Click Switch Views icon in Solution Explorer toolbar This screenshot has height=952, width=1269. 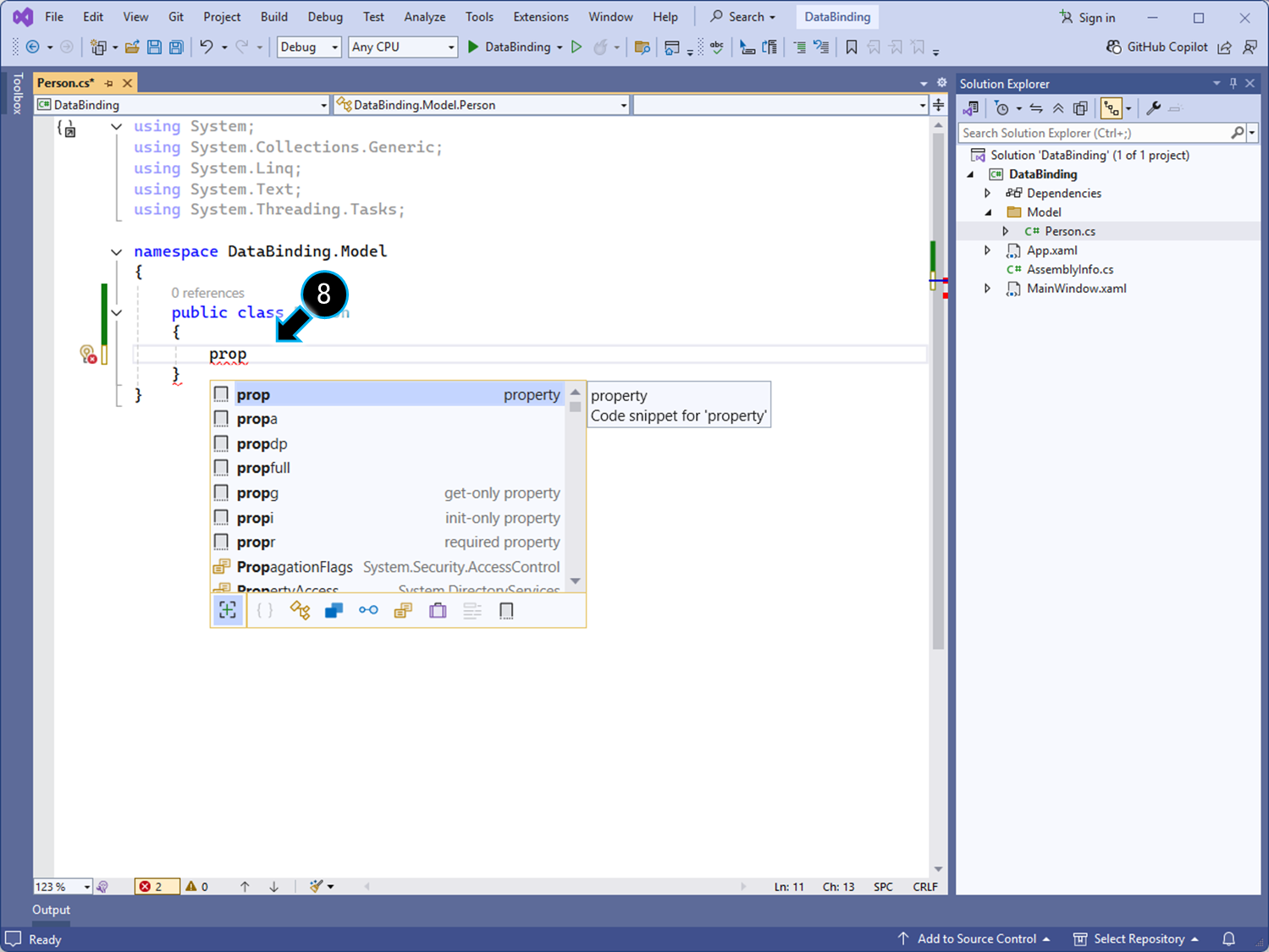[971, 108]
